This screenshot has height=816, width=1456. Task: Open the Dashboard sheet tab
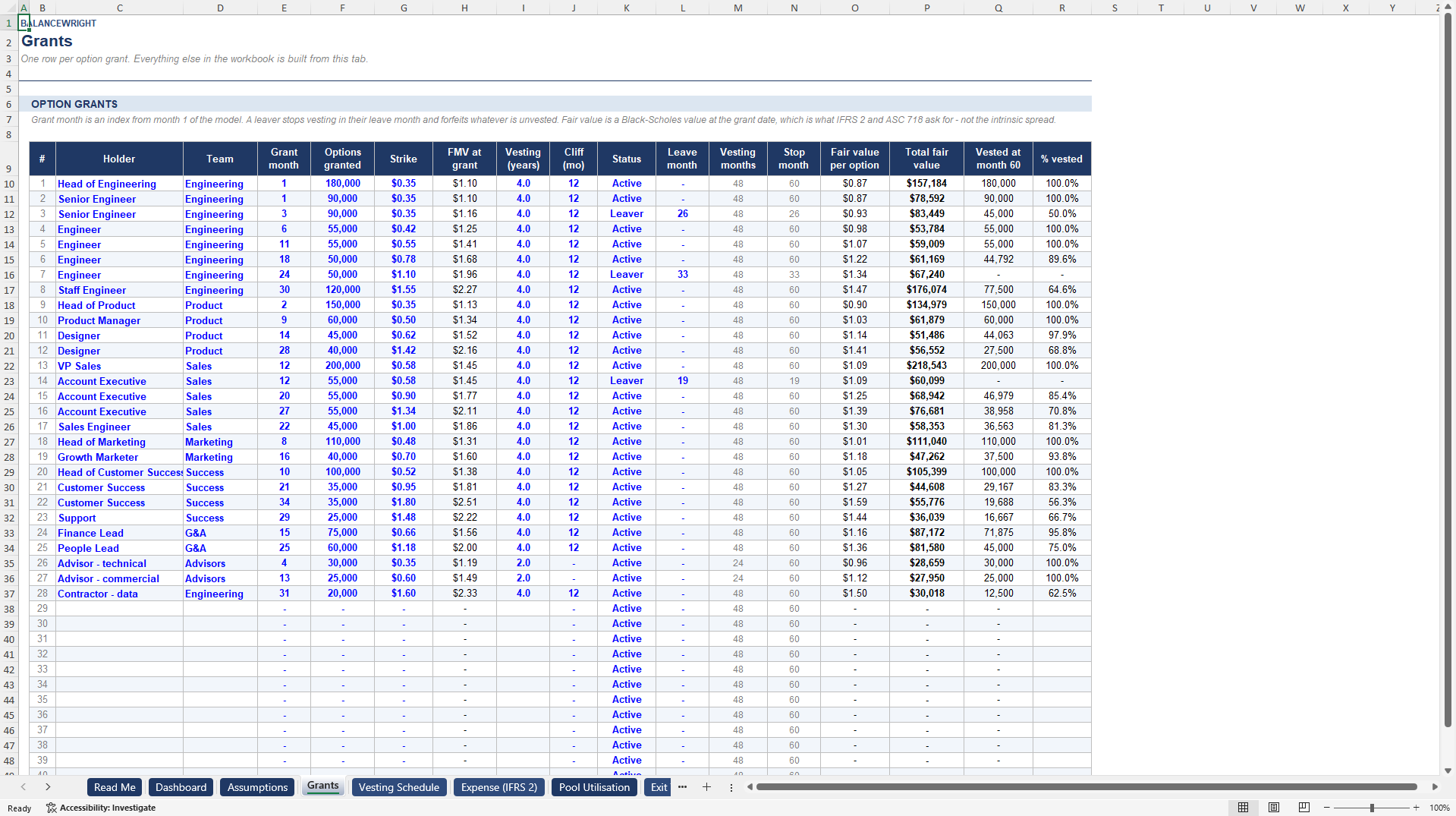[x=181, y=787]
